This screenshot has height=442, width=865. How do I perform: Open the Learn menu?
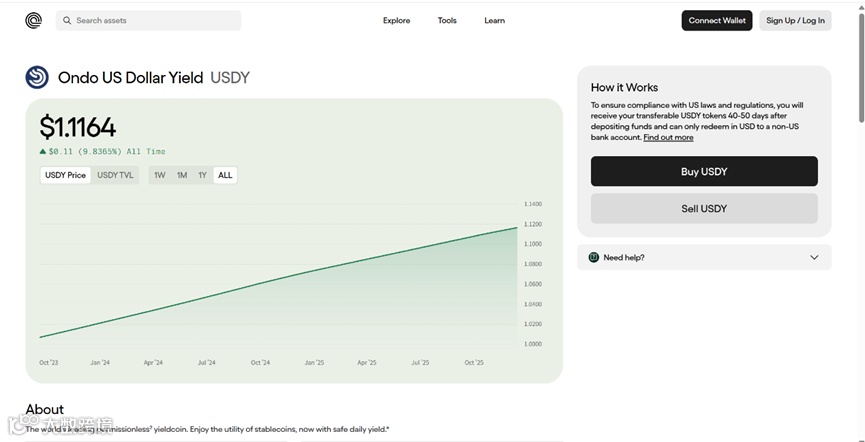[495, 20]
